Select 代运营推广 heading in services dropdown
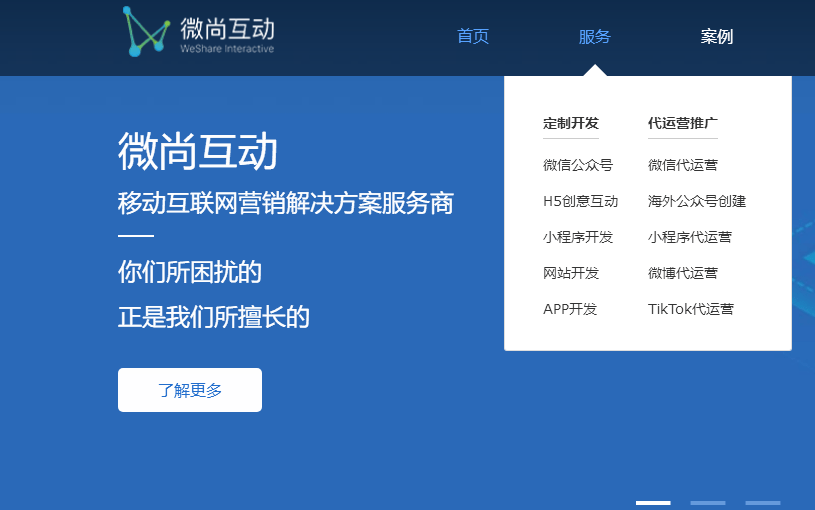The height and width of the screenshot is (510, 815). point(682,123)
